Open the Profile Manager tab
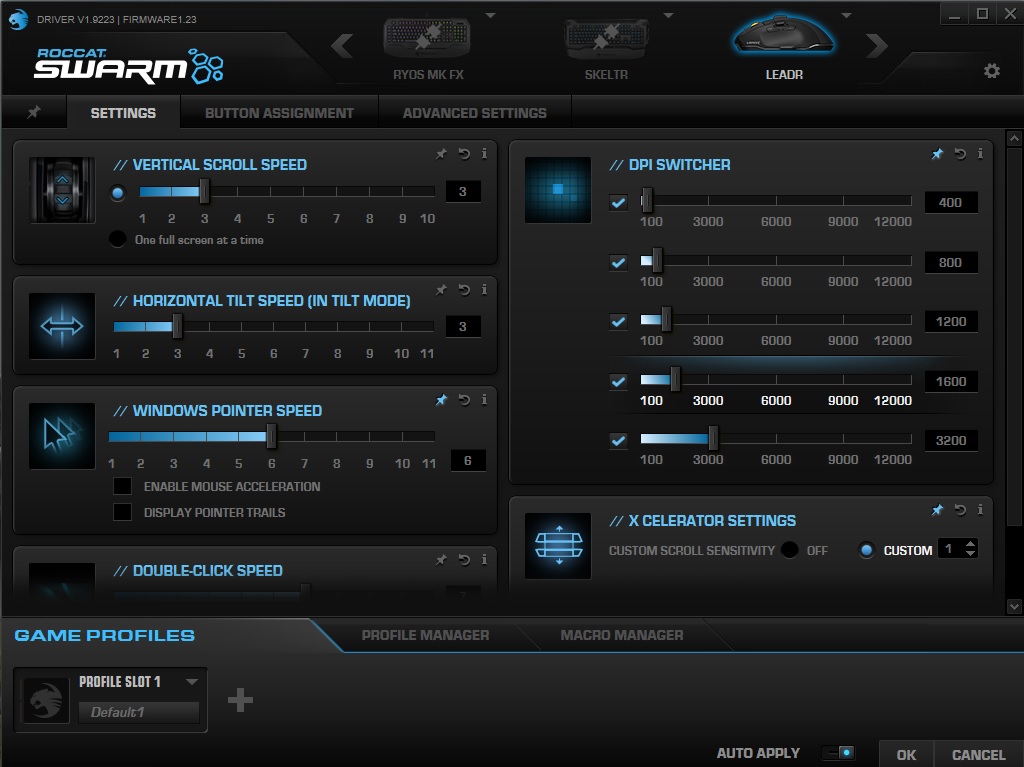The image size is (1024, 767). (425, 635)
